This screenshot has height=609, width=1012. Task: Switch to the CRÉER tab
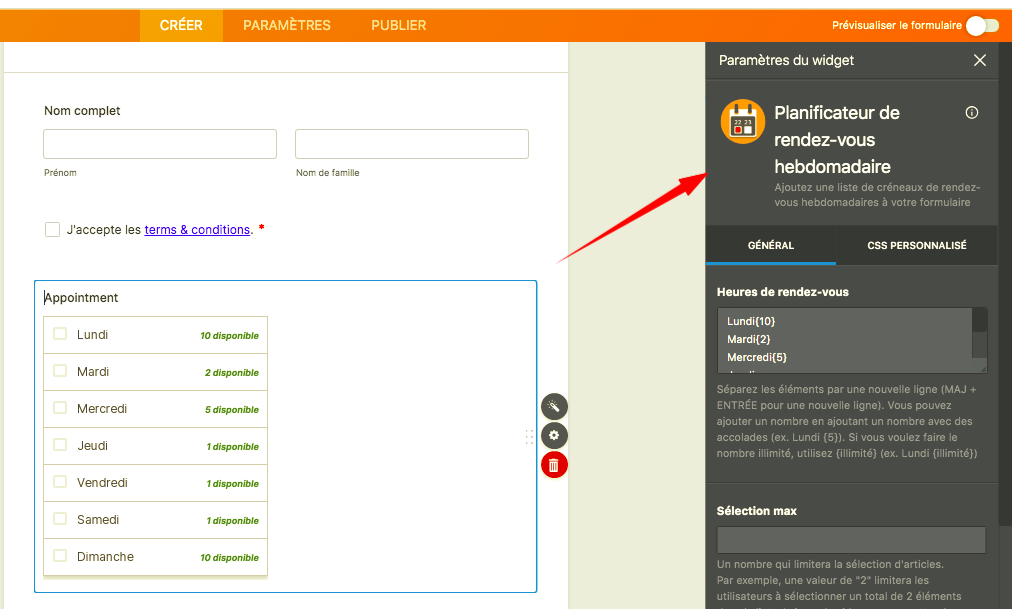[x=181, y=26]
